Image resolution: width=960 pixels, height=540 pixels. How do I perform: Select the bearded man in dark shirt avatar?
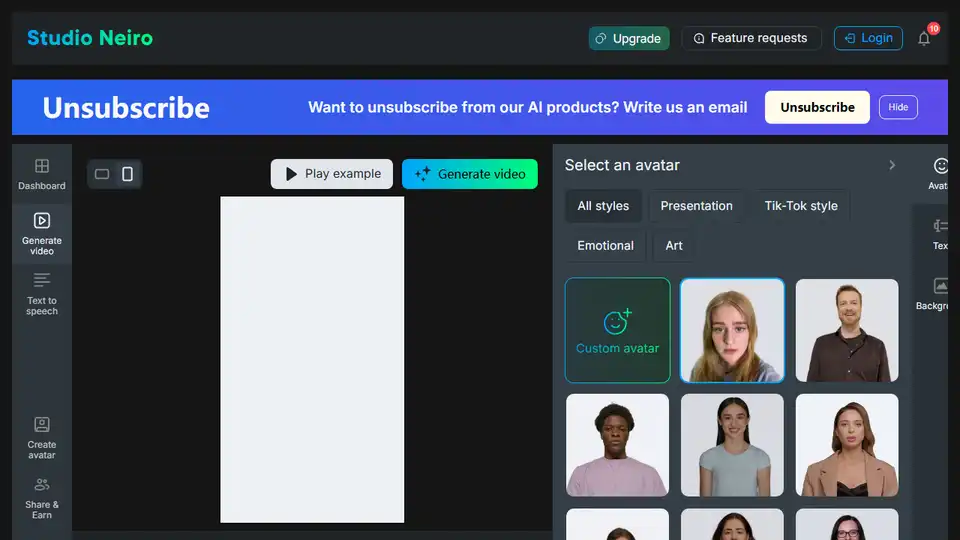pos(847,331)
